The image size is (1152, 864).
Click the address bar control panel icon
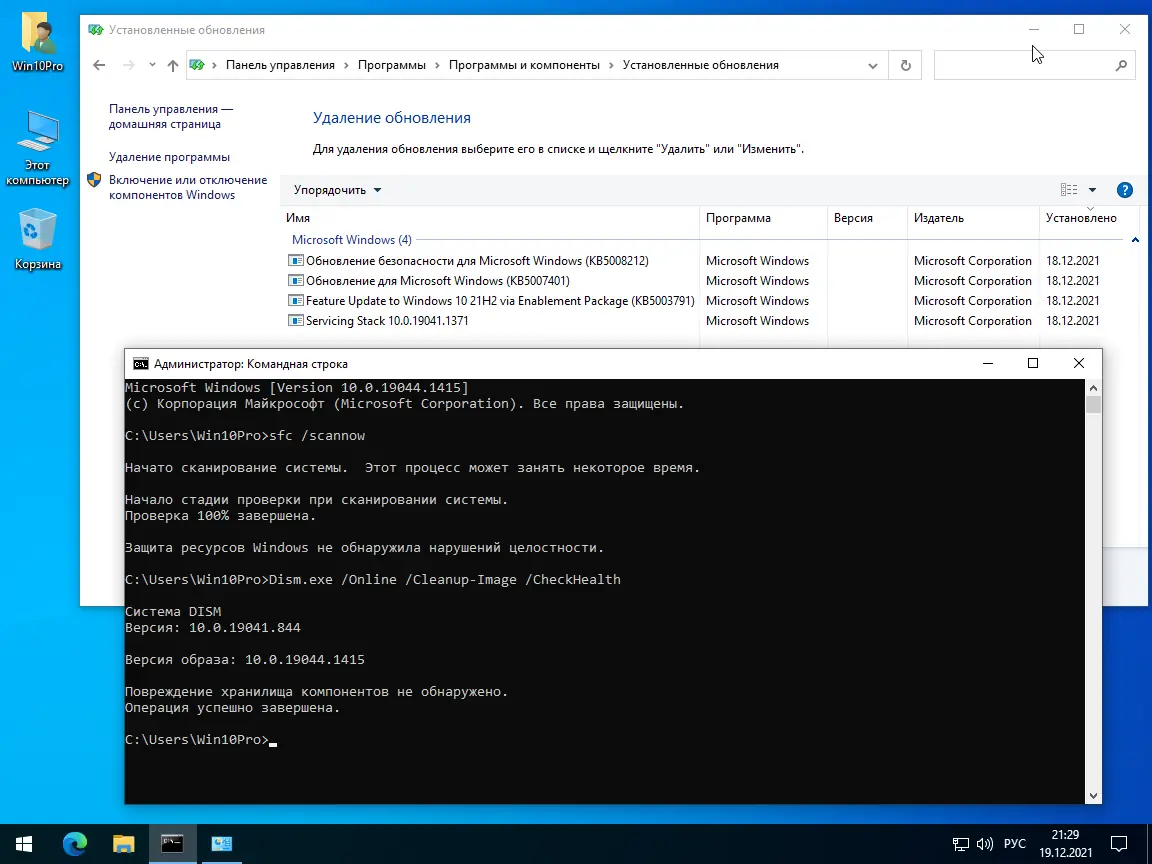pyautogui.click(x=197, y=65)
